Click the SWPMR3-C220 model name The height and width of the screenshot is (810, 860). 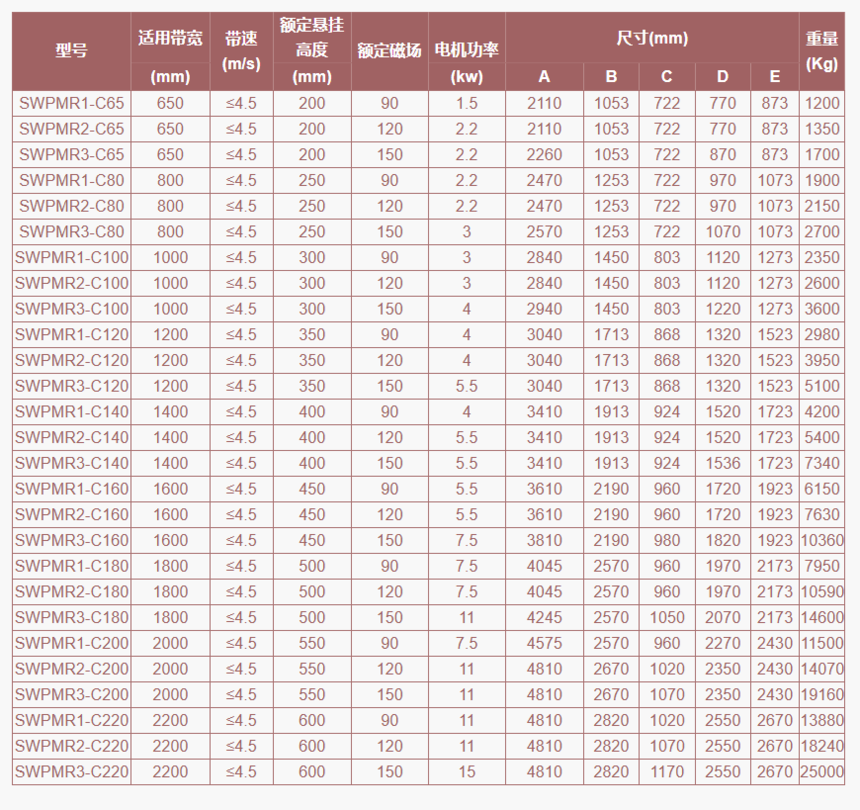pyautogui.click(x=71, y=772)
